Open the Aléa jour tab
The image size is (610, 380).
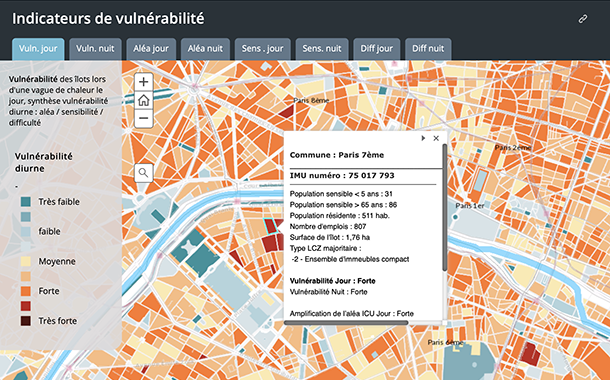[x=151, y=49]
